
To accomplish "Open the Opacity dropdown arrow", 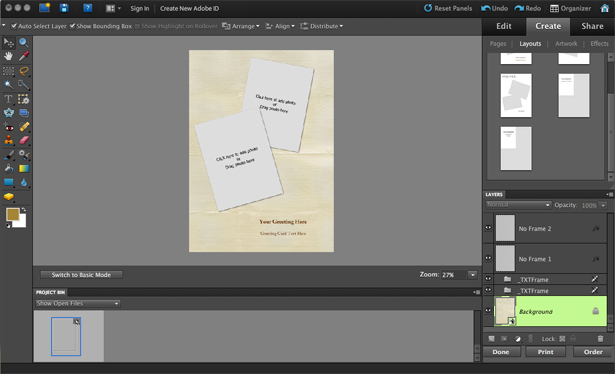I will coord(603,205).
